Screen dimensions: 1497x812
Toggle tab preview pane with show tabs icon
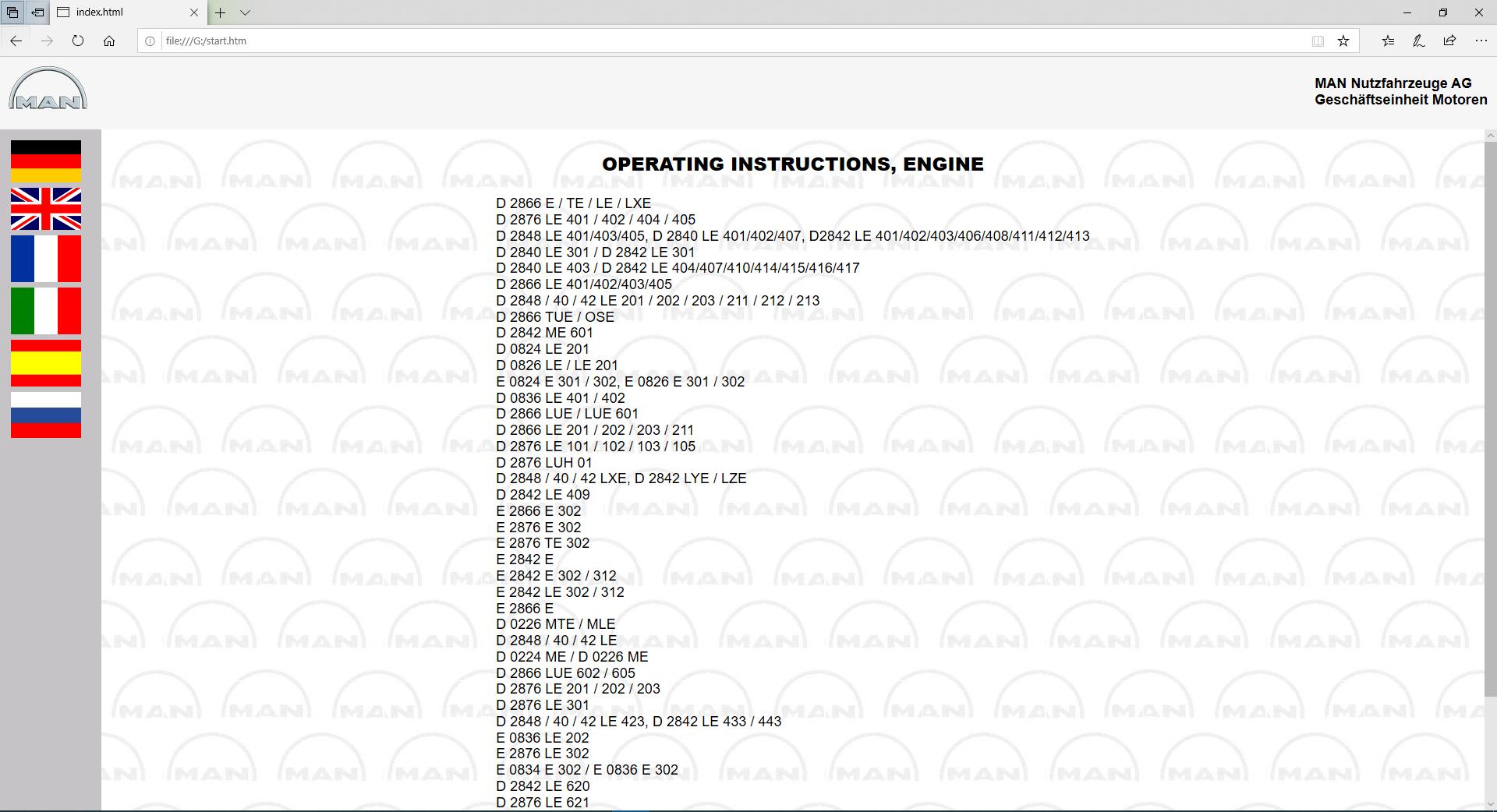coord(12,12)
